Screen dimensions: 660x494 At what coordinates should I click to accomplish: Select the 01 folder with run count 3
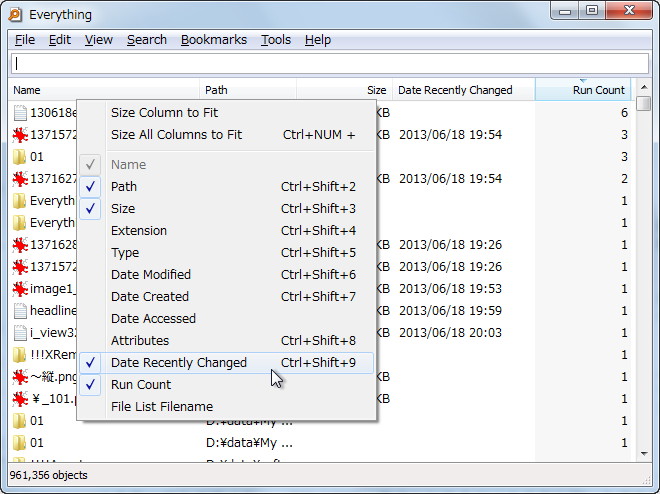tap(19, 157)
